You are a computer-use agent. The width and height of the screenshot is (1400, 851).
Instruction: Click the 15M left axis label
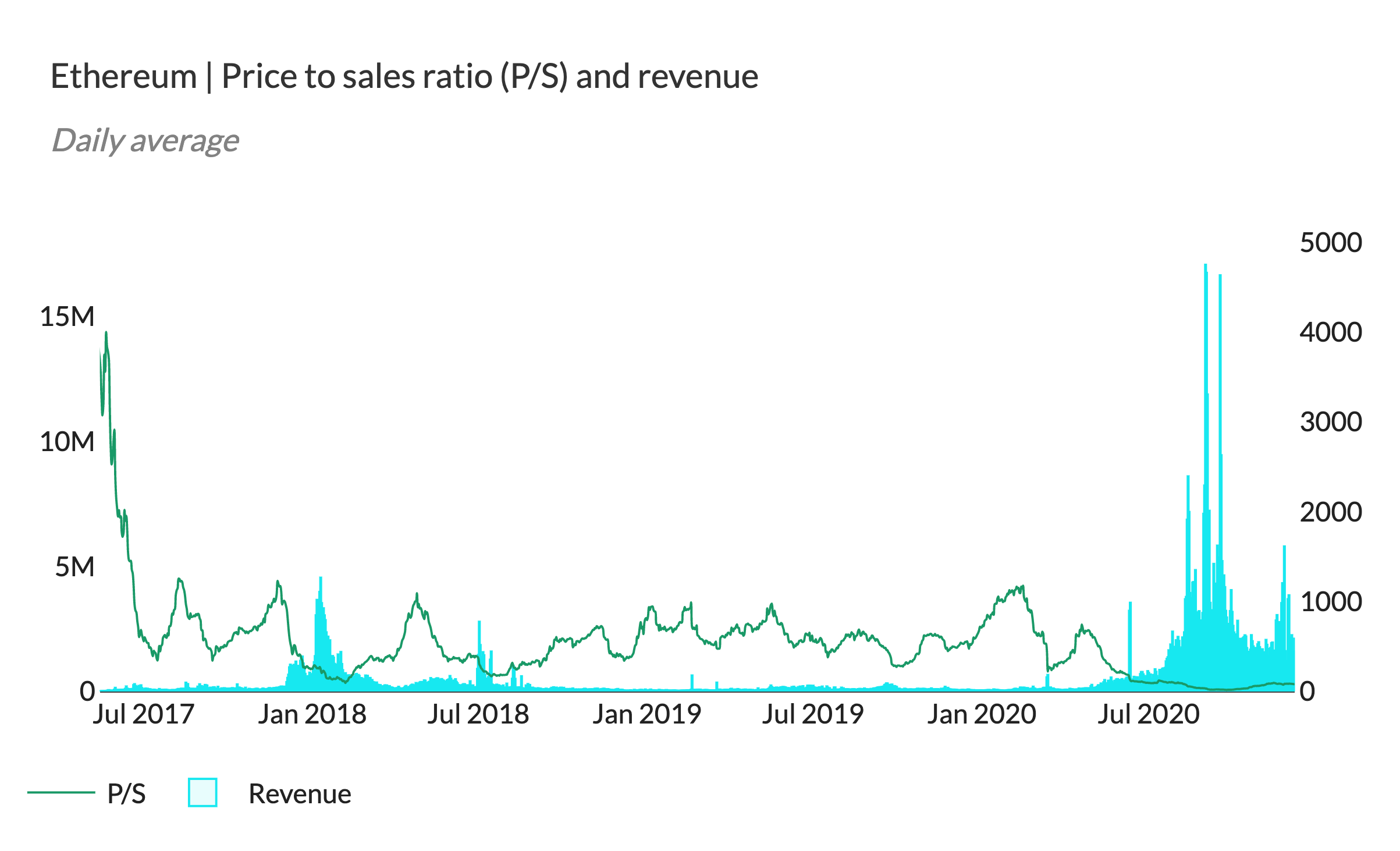click(67, 317)
